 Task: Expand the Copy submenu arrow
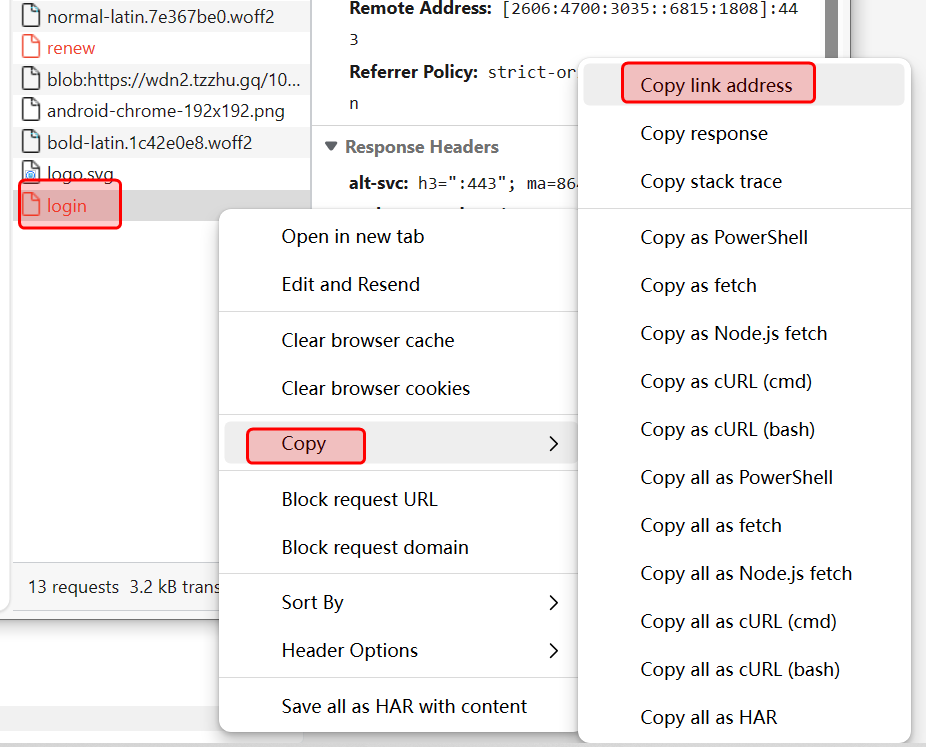coord(554,444)
